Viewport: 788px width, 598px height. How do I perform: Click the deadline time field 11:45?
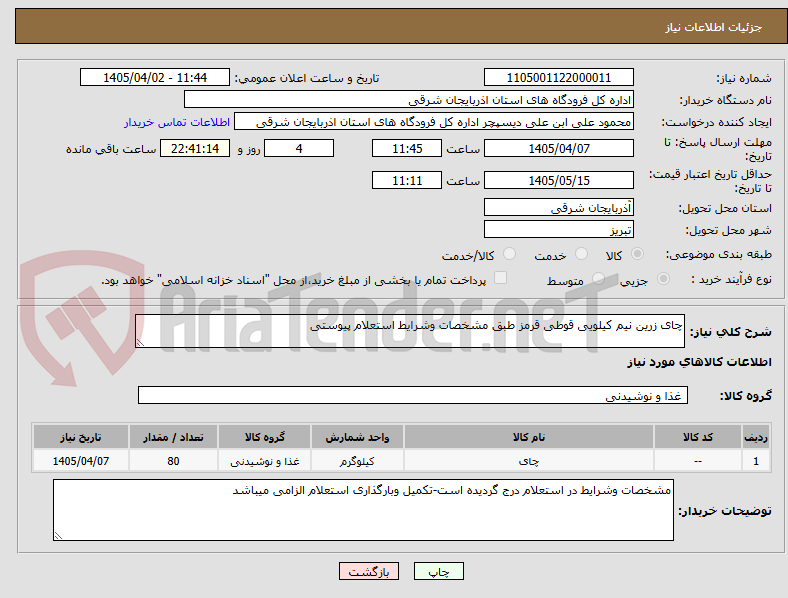point(407,148)
